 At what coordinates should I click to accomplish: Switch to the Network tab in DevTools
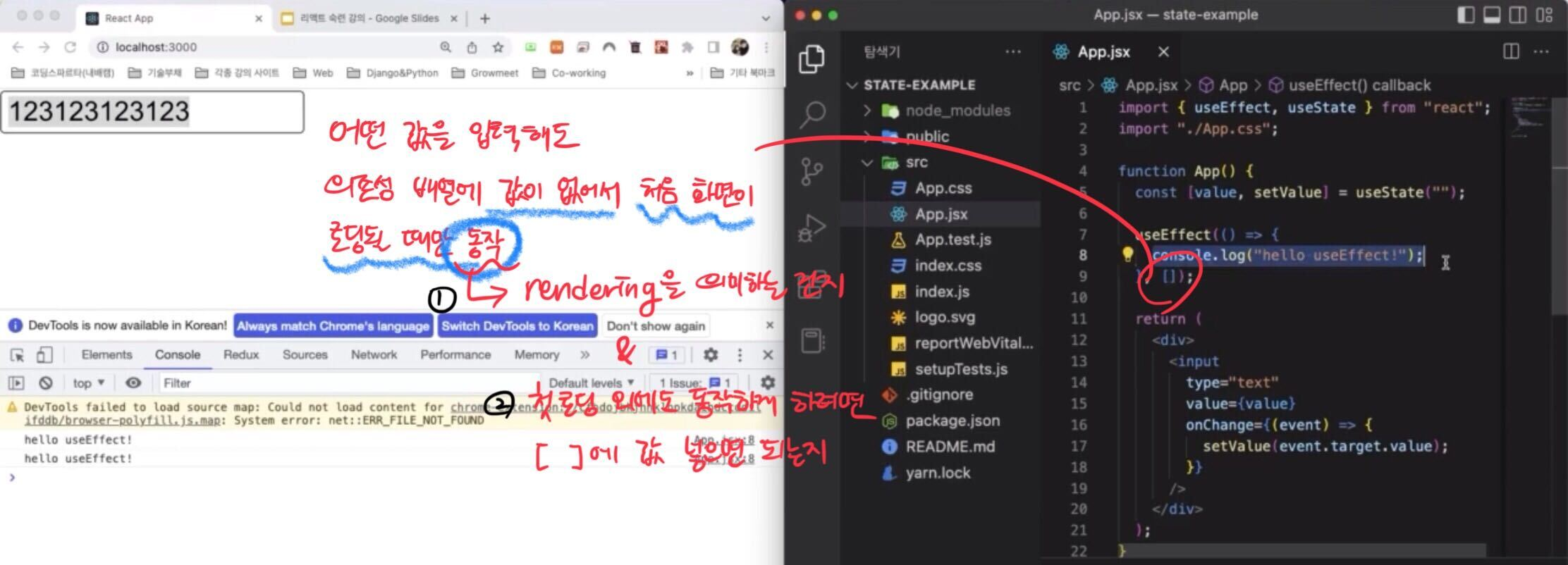coord(374,355)
